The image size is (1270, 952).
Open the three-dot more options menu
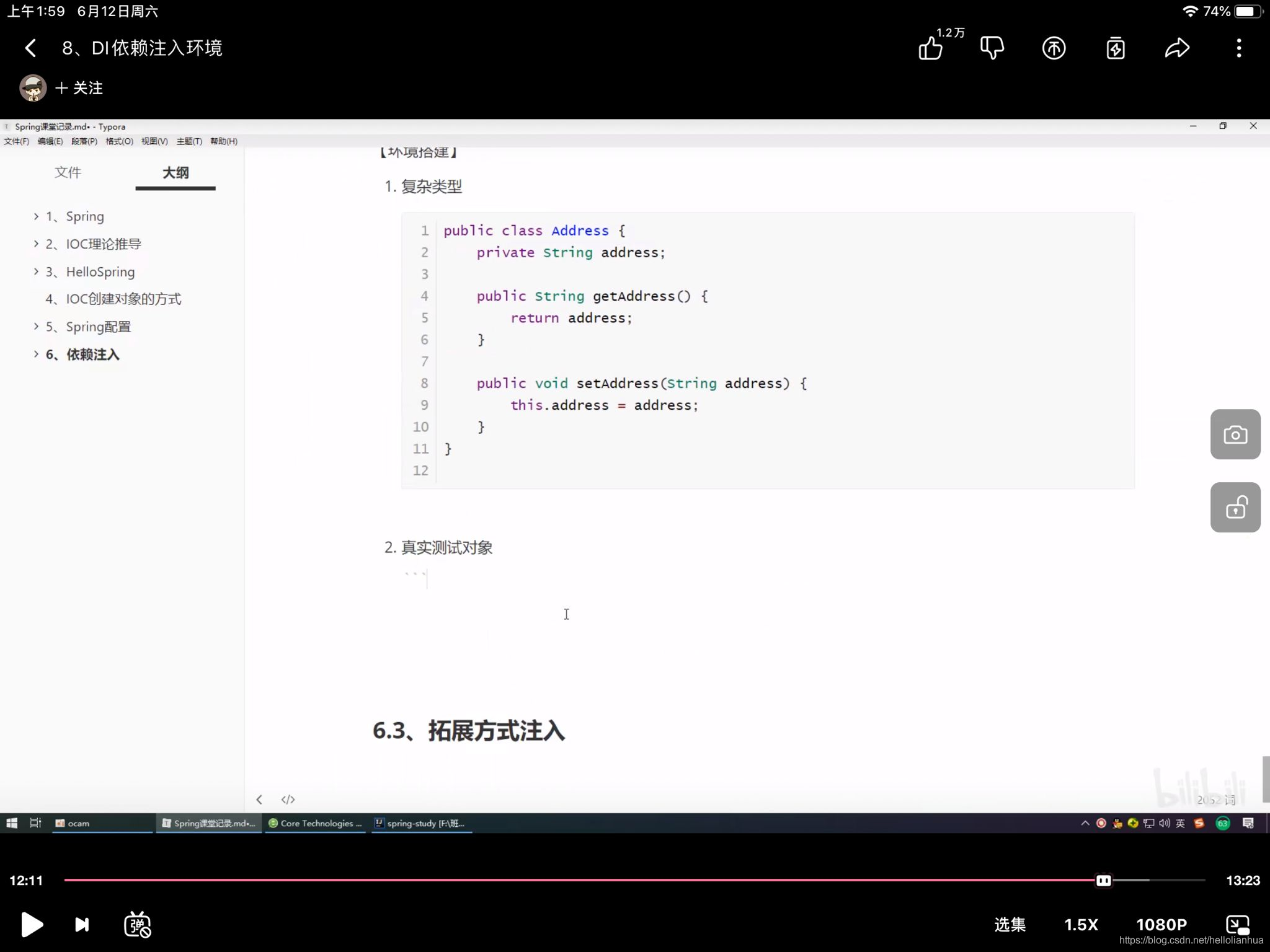coord(1238,48)
